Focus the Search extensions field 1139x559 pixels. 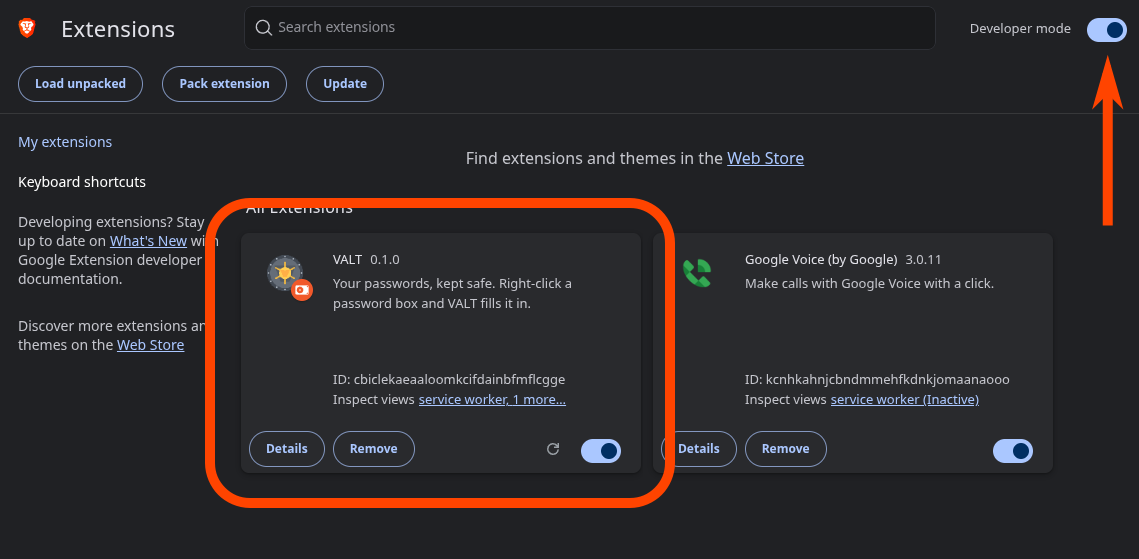click(590, 28)
